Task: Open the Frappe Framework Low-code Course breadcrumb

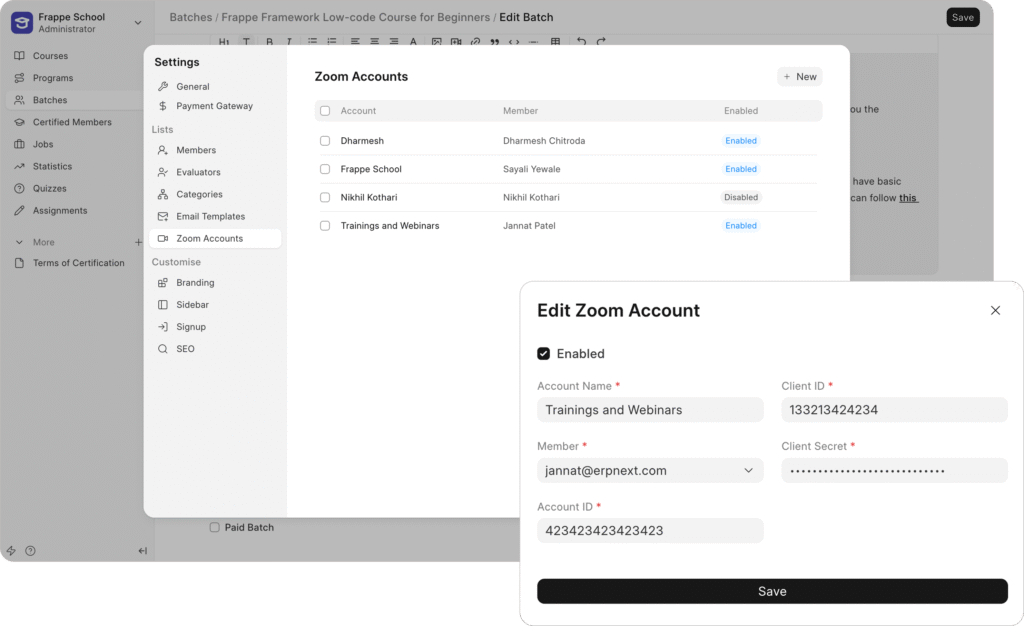Action: 355,18
